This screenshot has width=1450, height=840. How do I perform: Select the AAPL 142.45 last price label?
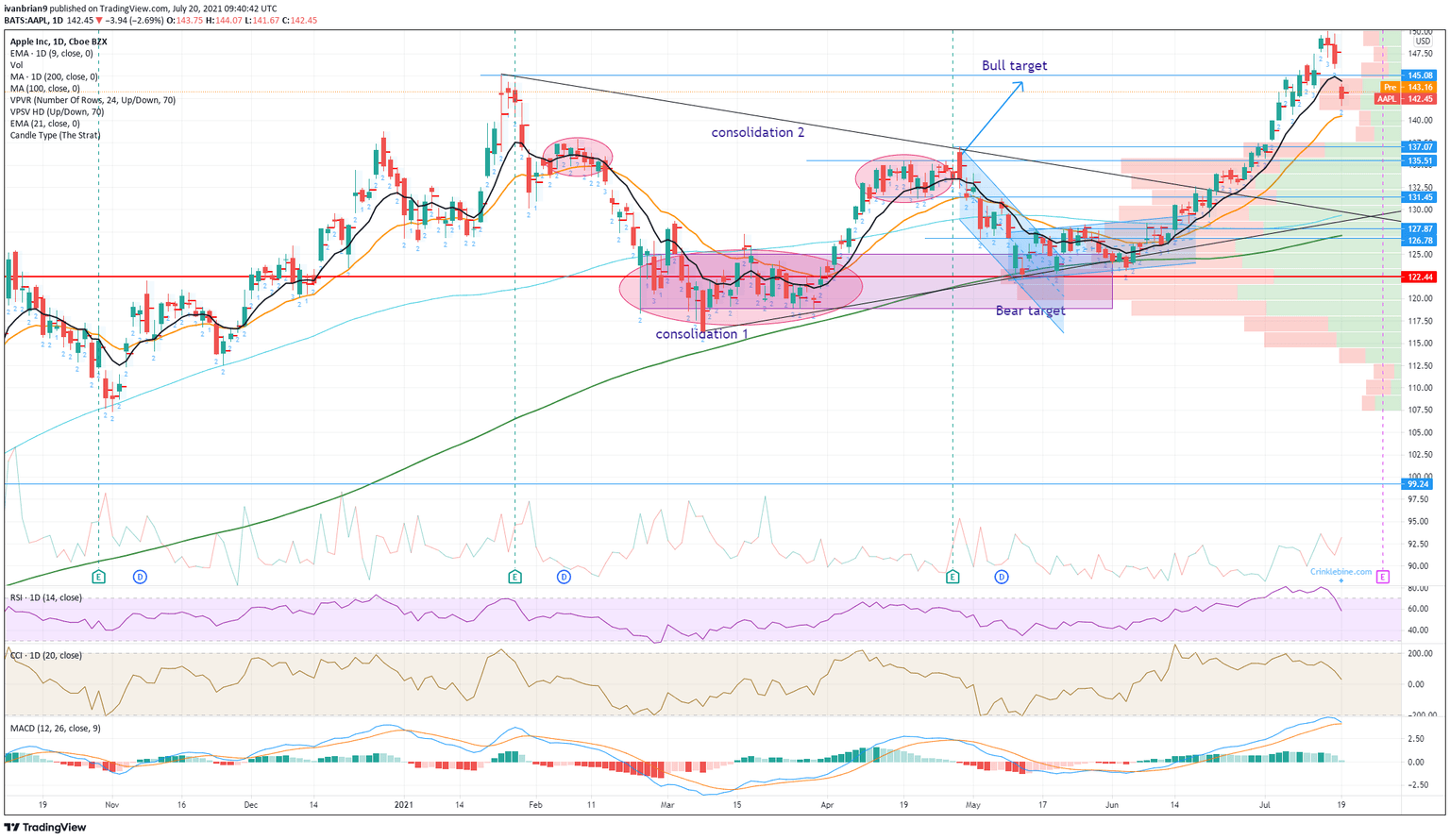coord(1407,99)
